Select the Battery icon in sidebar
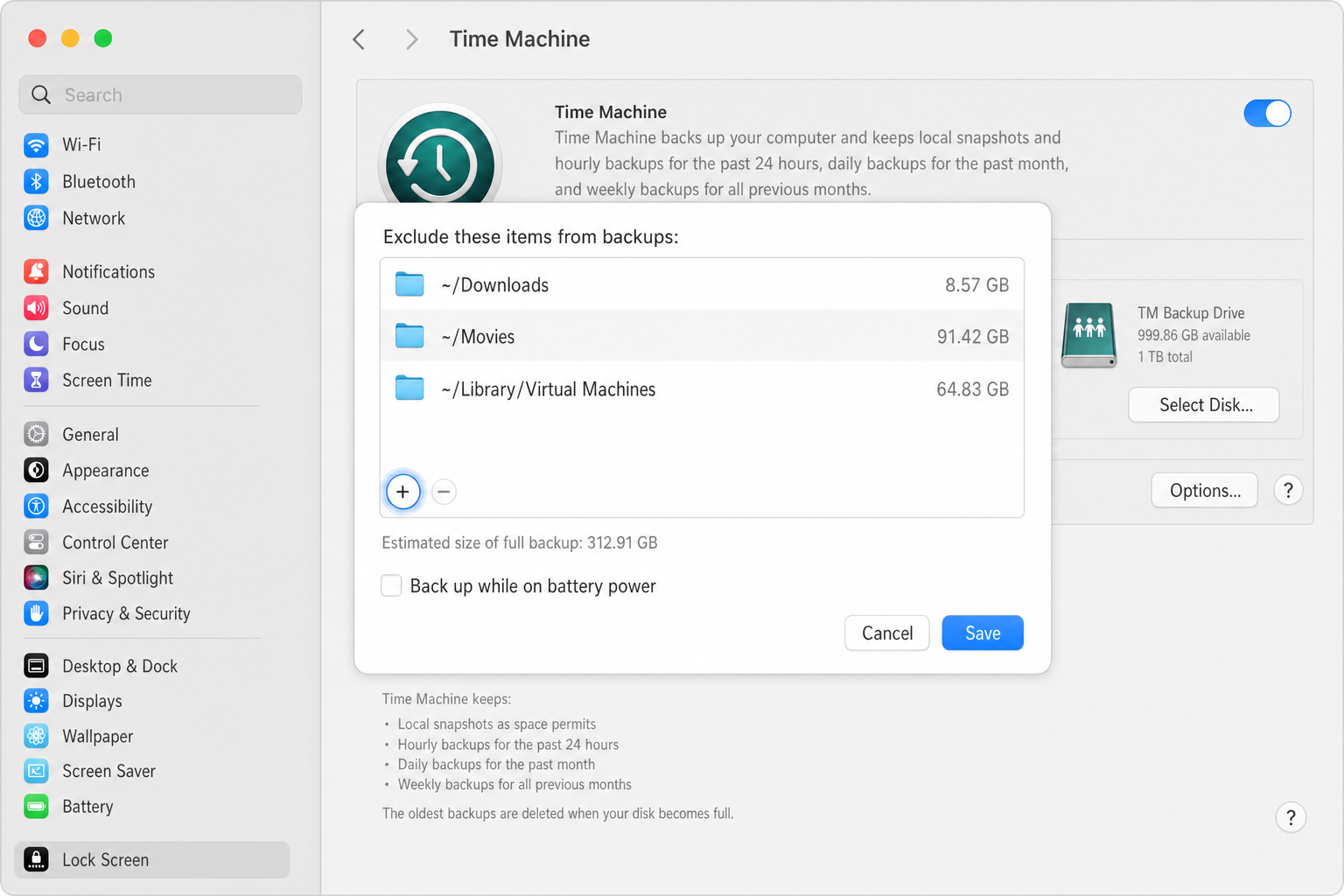The image size is (1344, 896). pos(36,806)
